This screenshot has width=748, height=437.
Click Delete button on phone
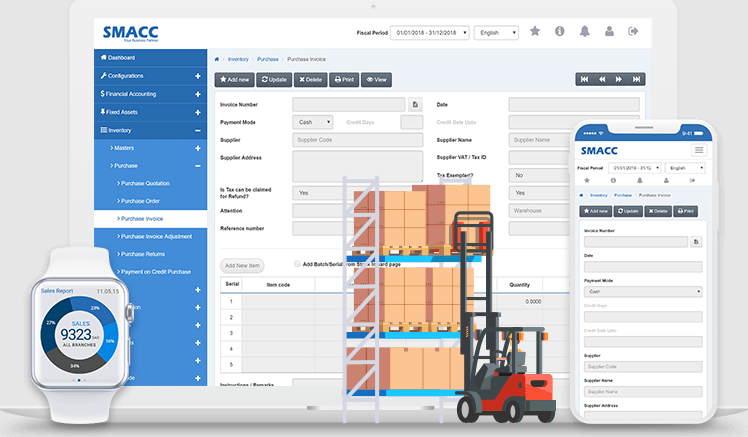coord(658,211)
